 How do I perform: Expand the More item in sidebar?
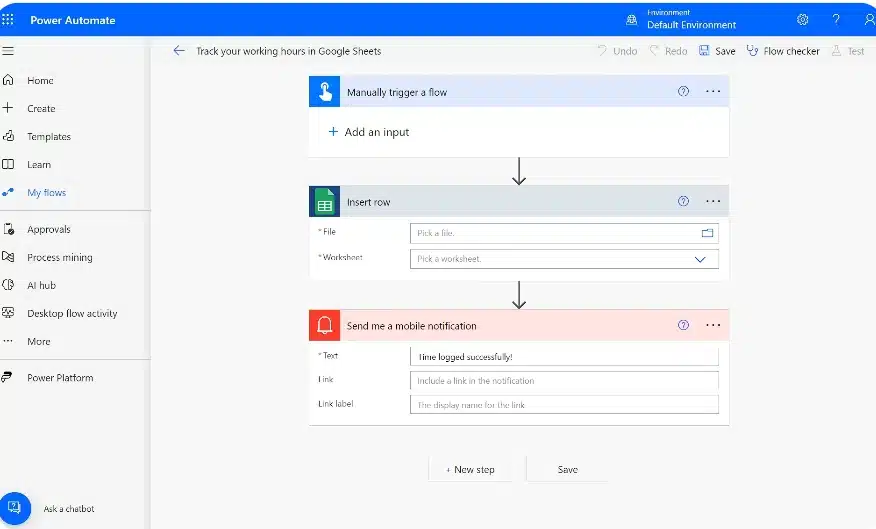39,341
